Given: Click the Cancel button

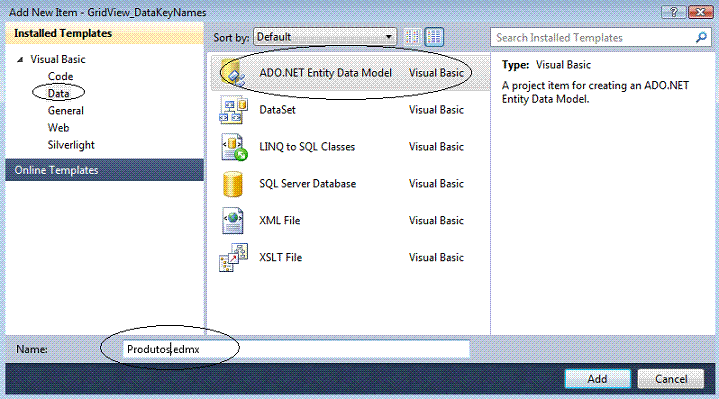Looking at the screenshot, I should tap(671, 379).
